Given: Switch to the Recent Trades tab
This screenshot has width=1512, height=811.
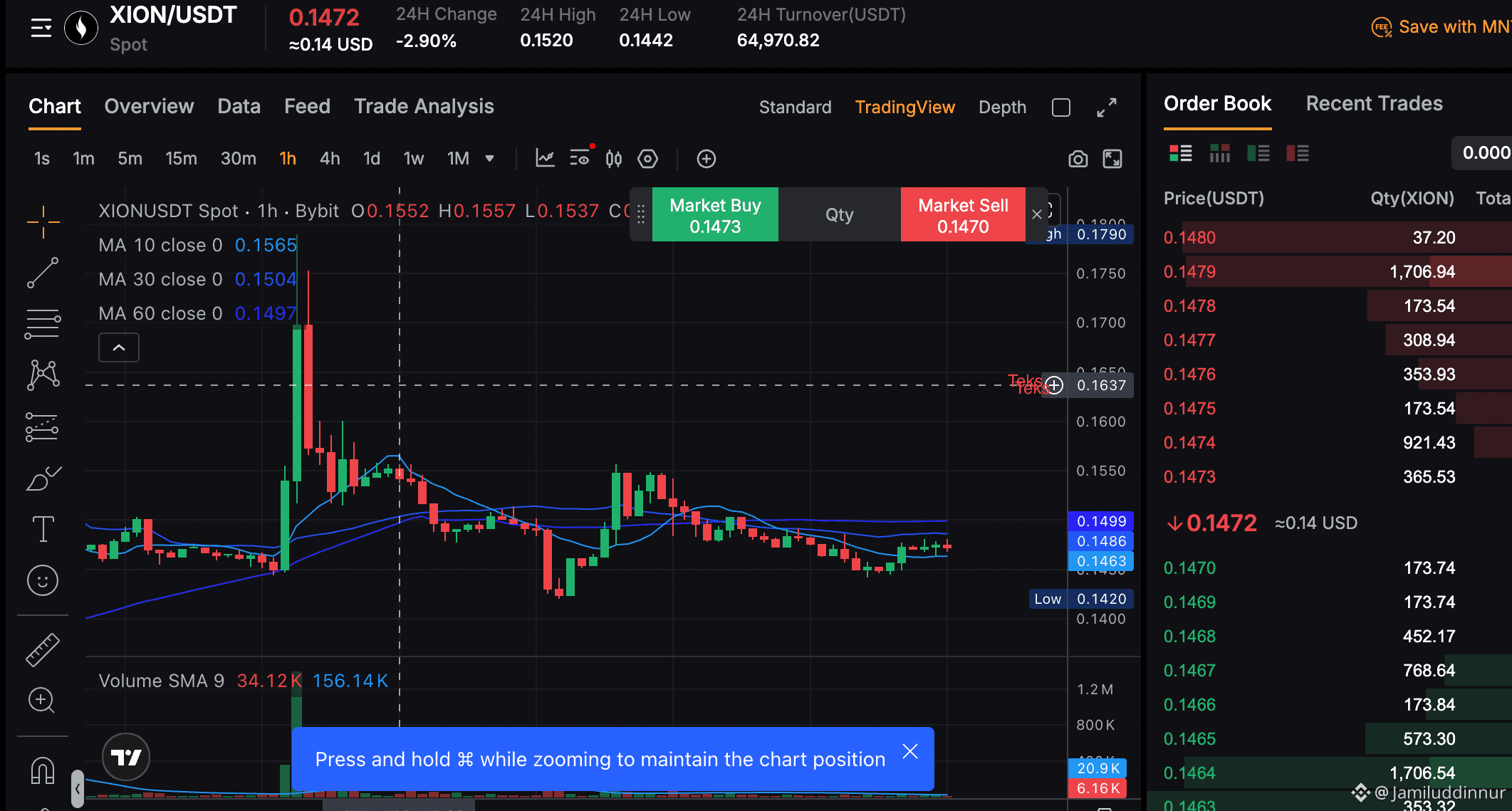Looking at the screenshot, I should pos(1375,103).
